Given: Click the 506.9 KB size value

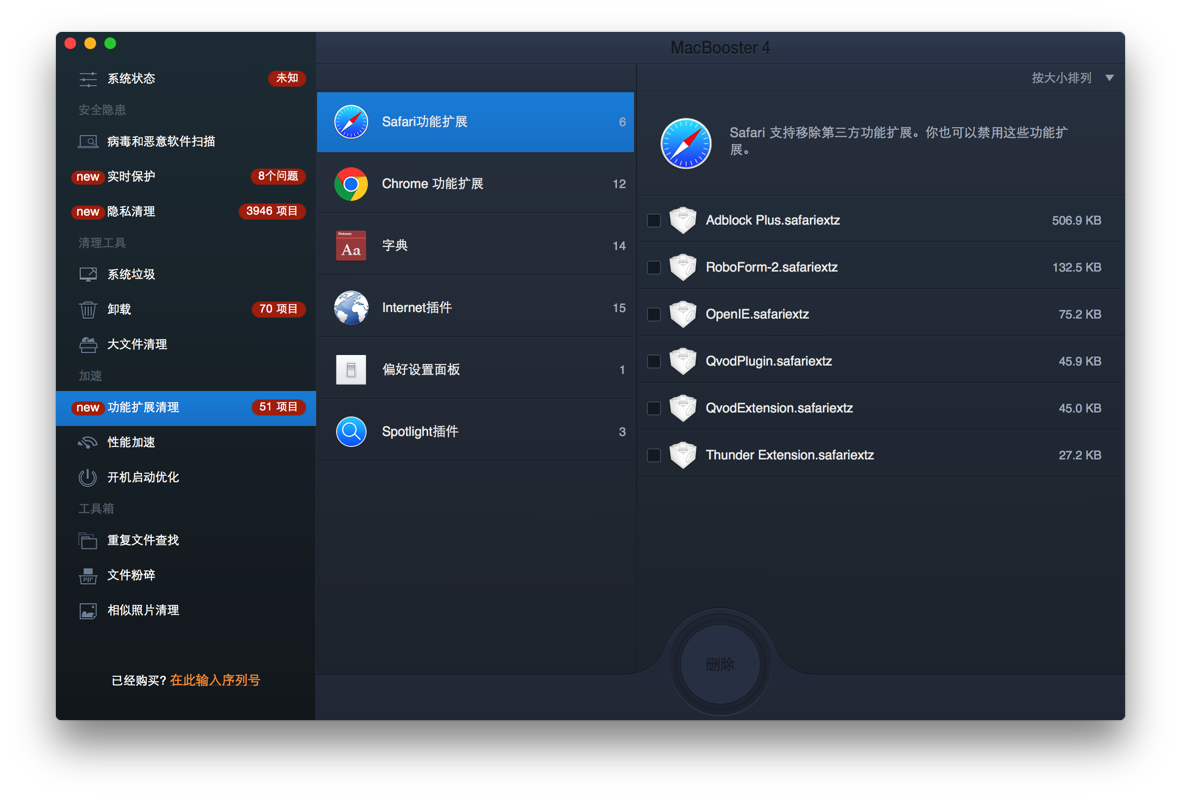Looking at the screenshot, I should (1076, 221).
